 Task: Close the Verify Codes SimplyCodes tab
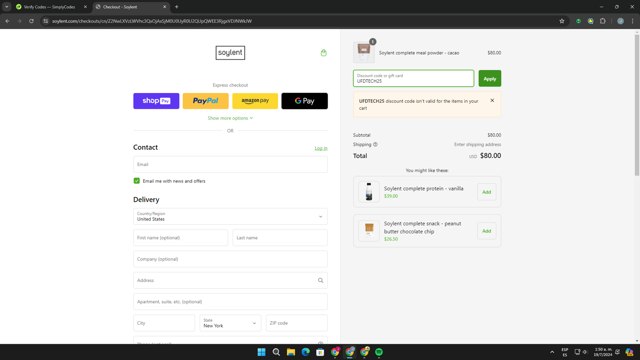[85, 7]
